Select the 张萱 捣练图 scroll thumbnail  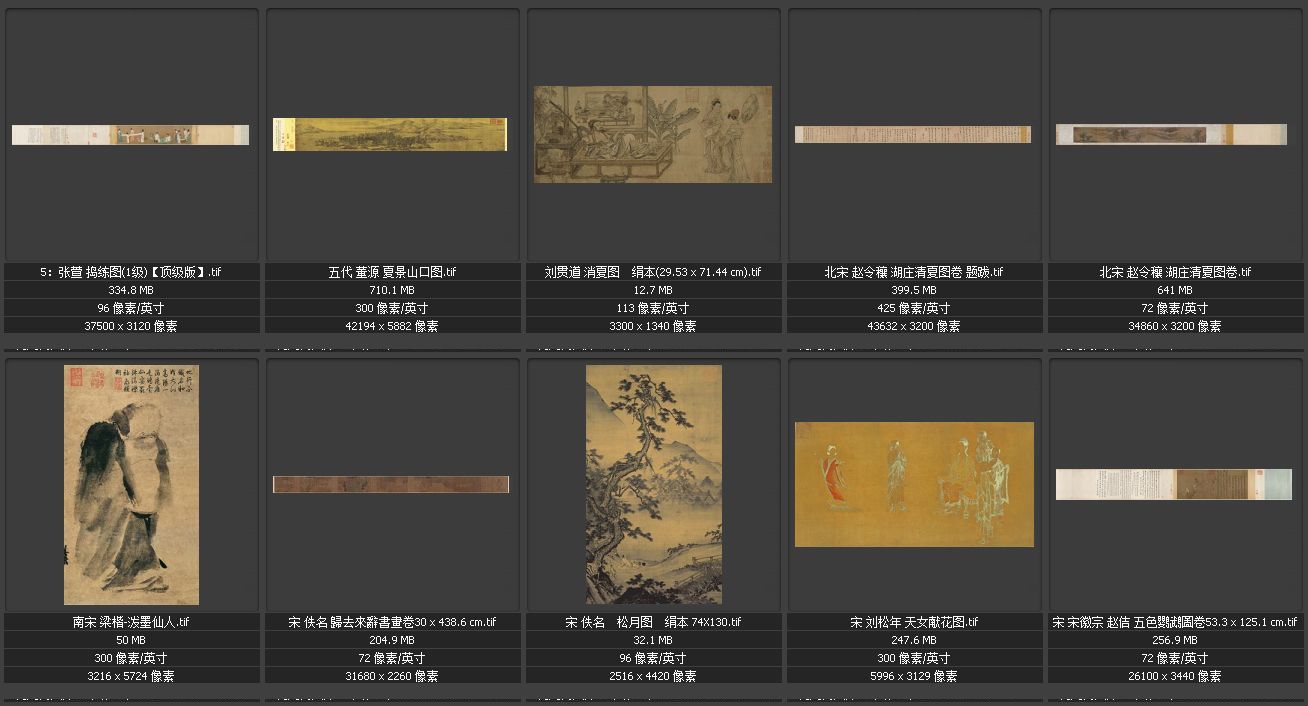(130, 135)
